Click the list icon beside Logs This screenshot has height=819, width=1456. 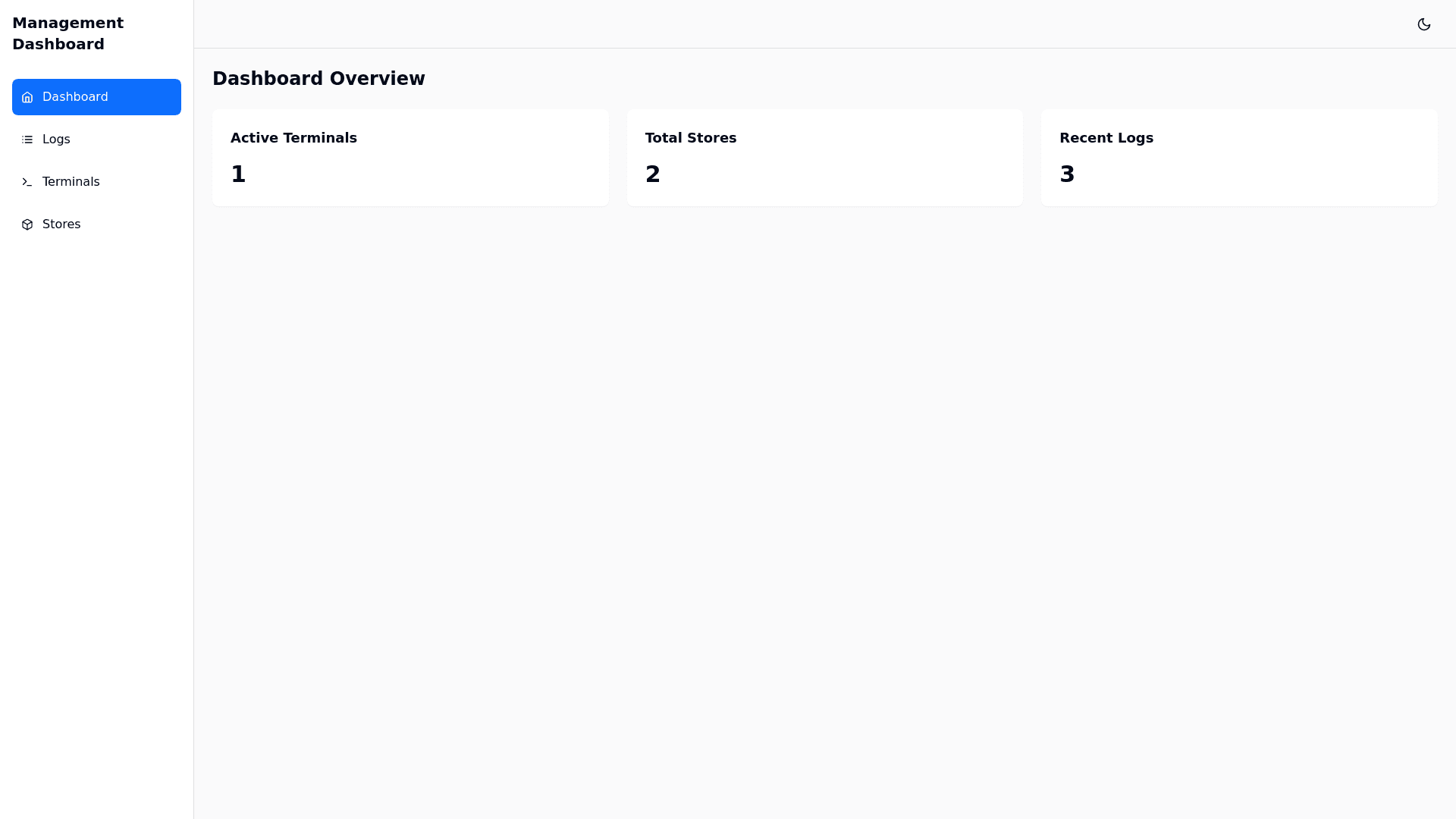pyautogui.click(x=27, y=140)
